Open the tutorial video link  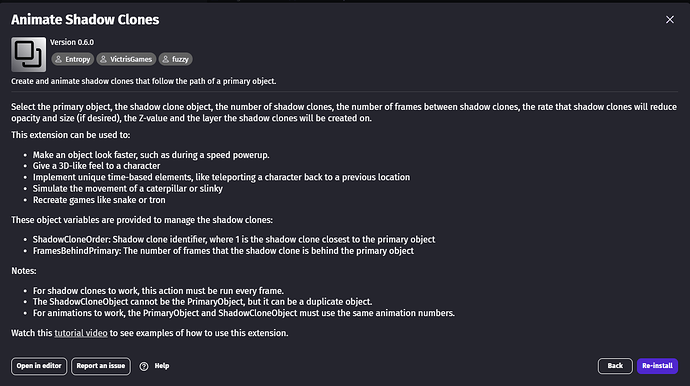click(x=81, y=333)
